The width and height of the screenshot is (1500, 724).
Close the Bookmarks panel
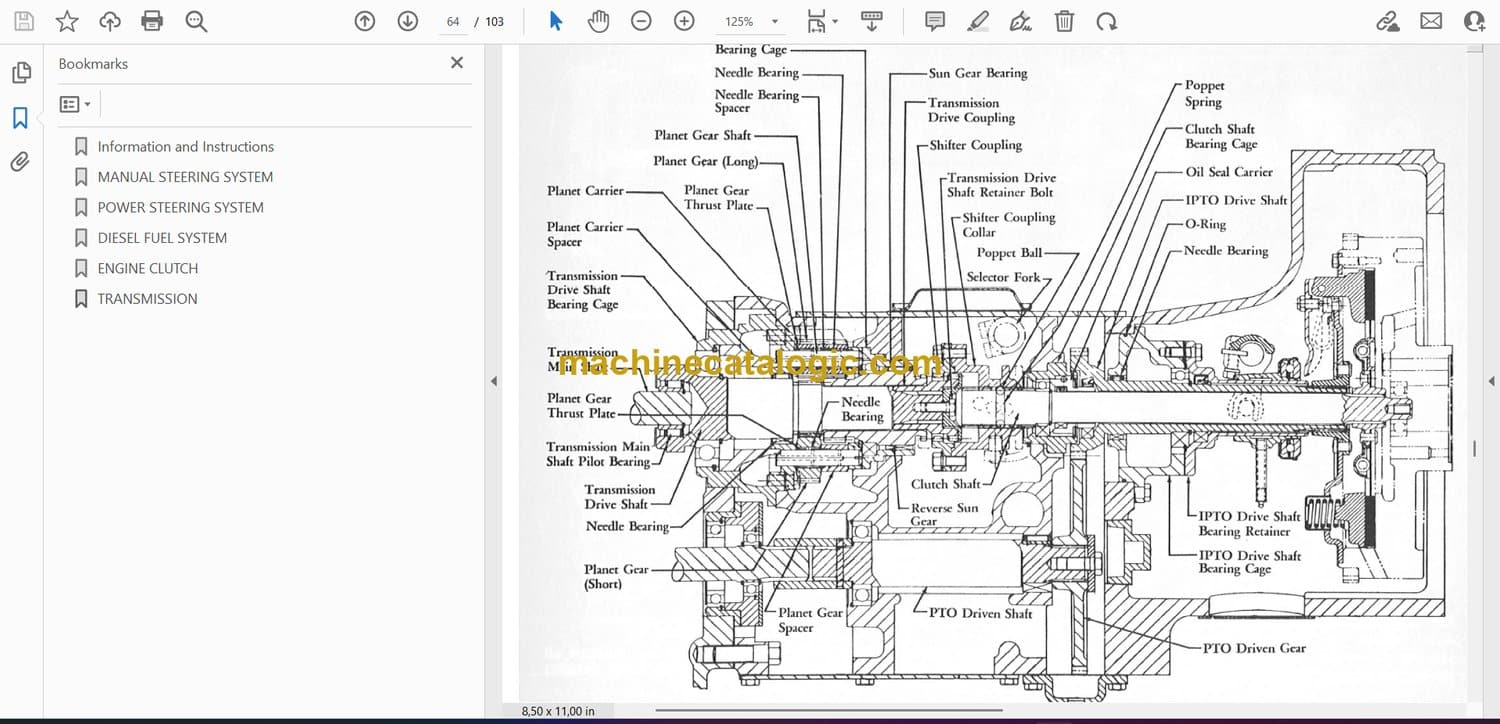tap(457, 63)
